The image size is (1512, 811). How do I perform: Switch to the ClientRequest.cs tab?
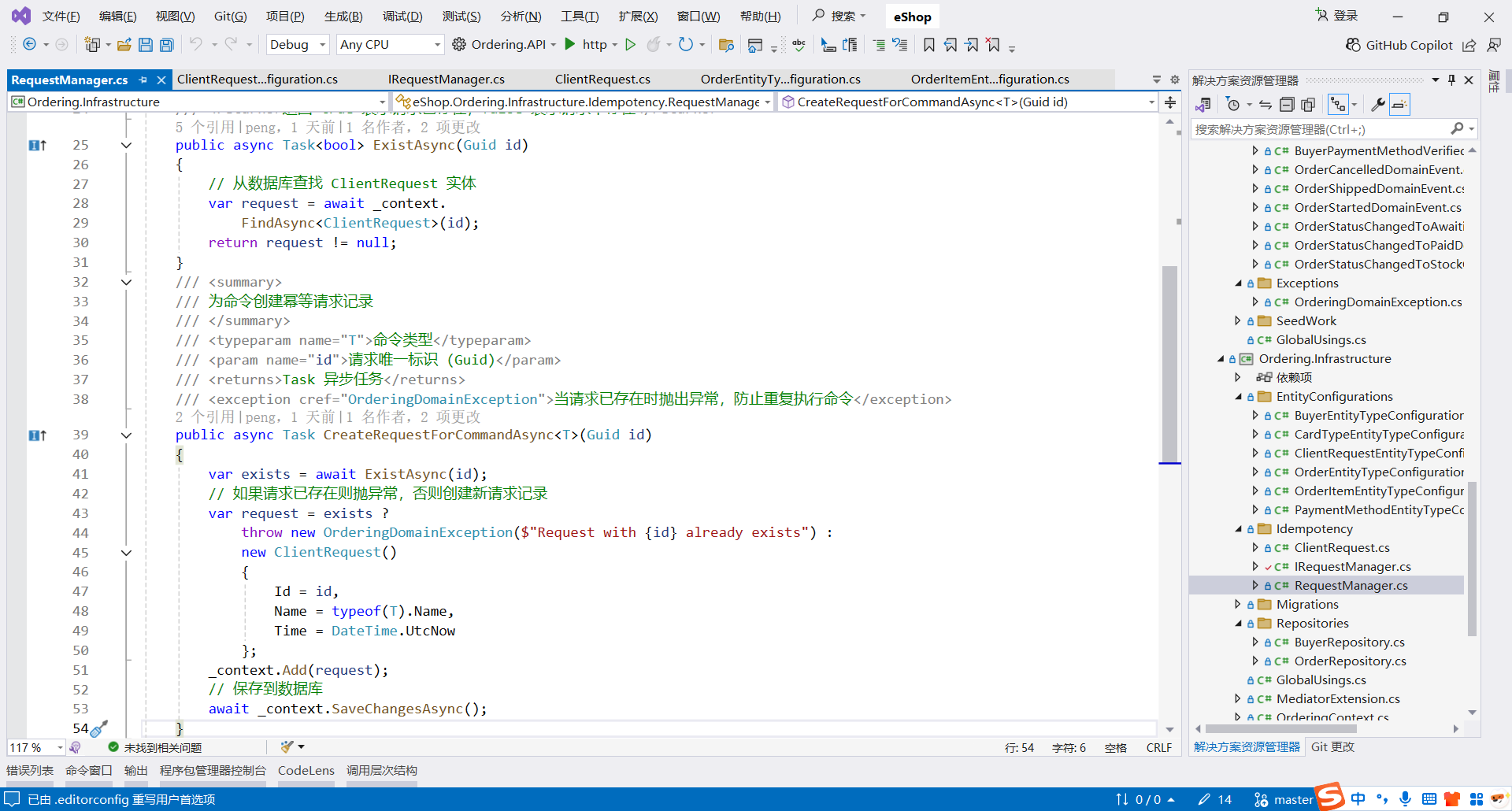[602, 79]
